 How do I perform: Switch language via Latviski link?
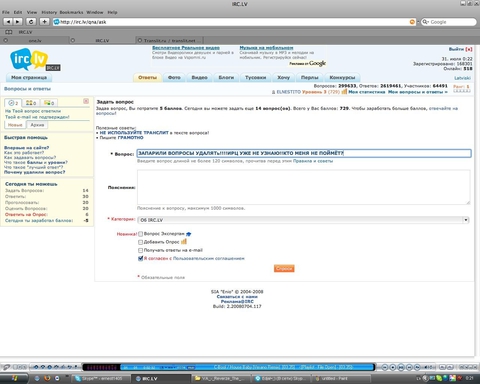(x=463, y=78)
